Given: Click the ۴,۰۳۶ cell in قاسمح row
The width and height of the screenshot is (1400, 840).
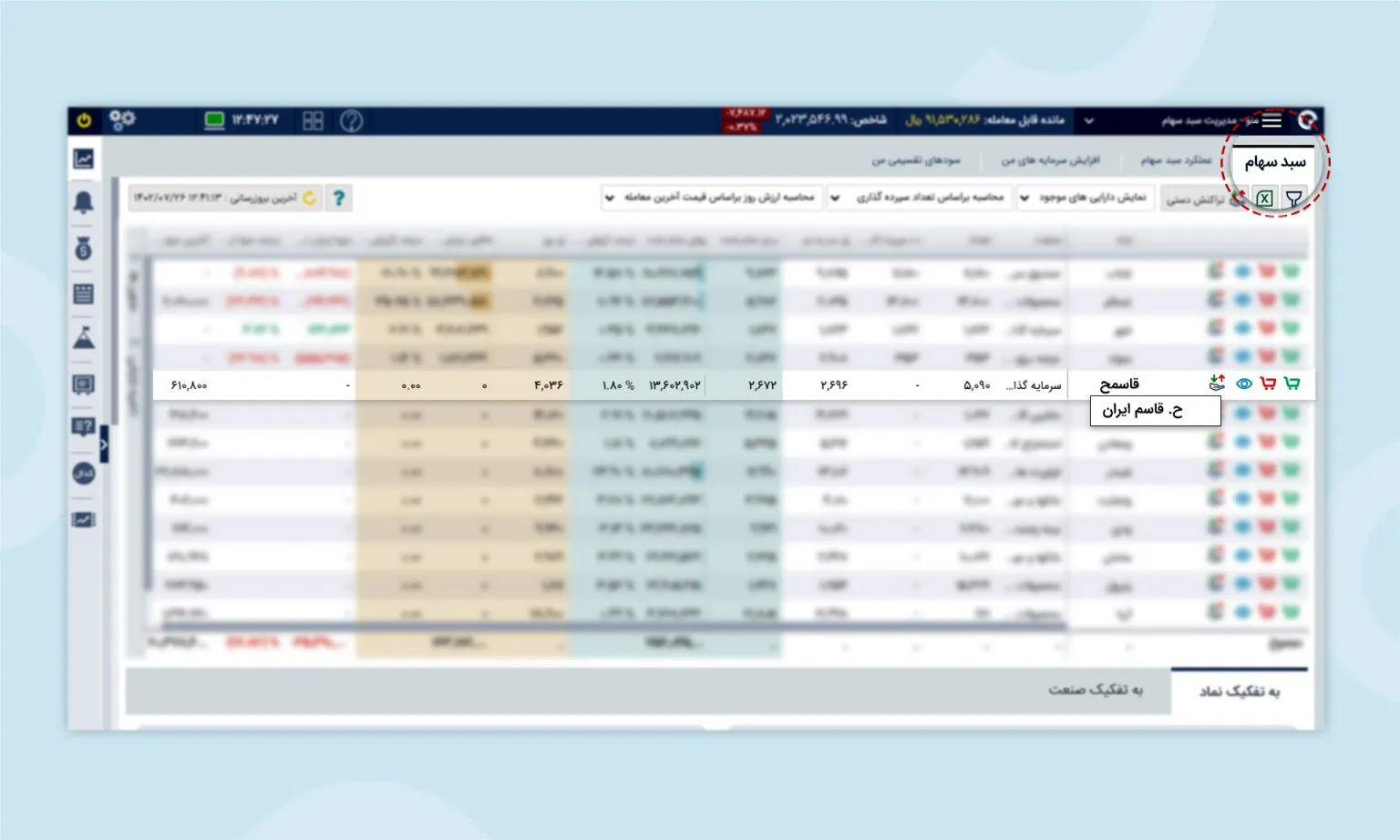Looking at the screenshot, I should click(549, 385).
